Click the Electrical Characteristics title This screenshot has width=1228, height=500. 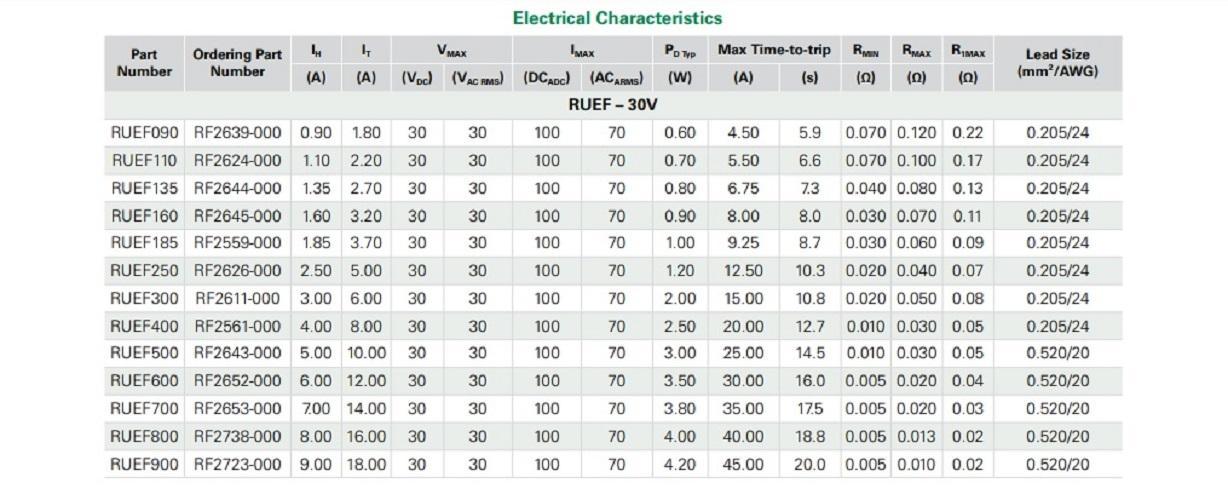(x=617, y=18)
